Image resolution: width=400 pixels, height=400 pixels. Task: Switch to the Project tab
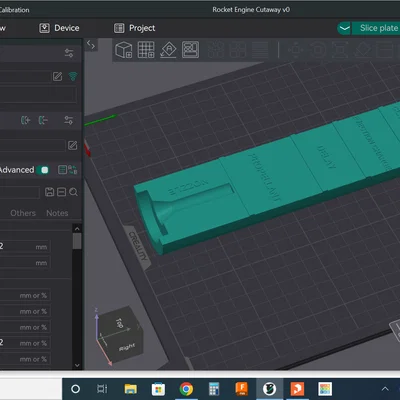(134, 28)
